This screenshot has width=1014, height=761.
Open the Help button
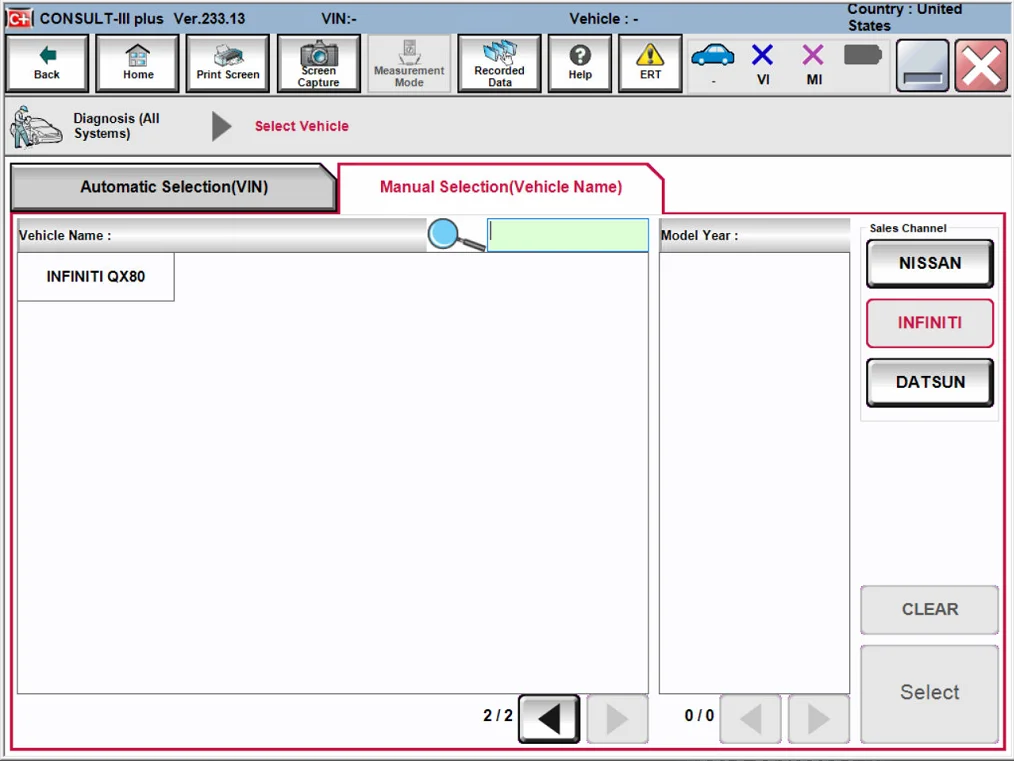[x=580, y=64]
